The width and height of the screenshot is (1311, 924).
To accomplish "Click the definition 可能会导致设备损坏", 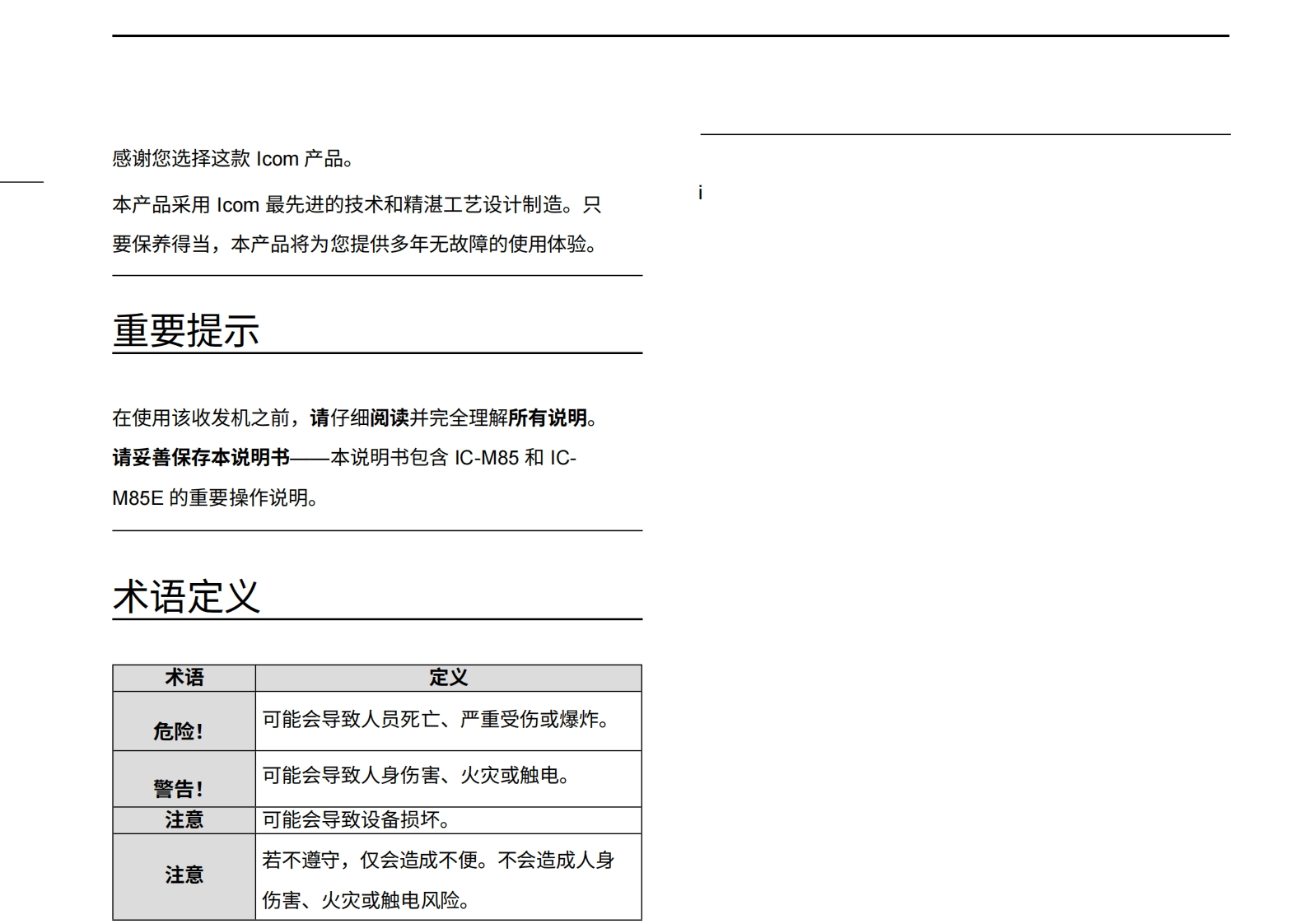I will click(357, 819).
